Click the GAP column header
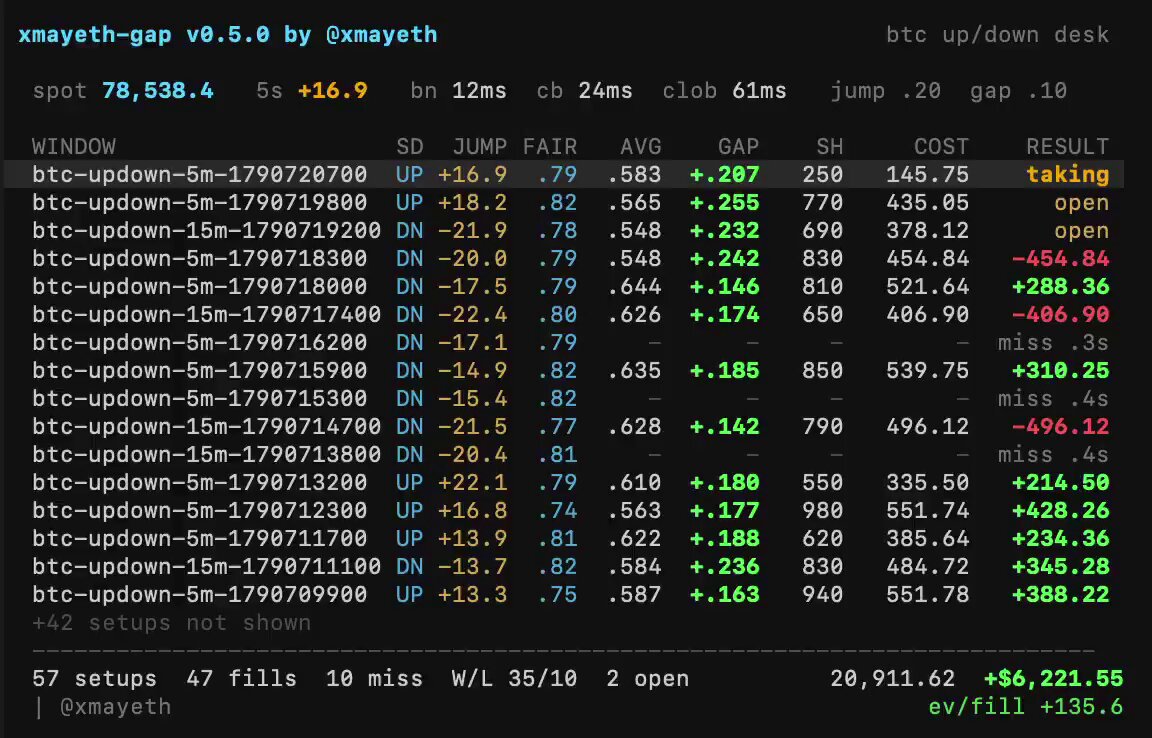Viewport: 1152px width, 738px height. (x=738, y=146)
